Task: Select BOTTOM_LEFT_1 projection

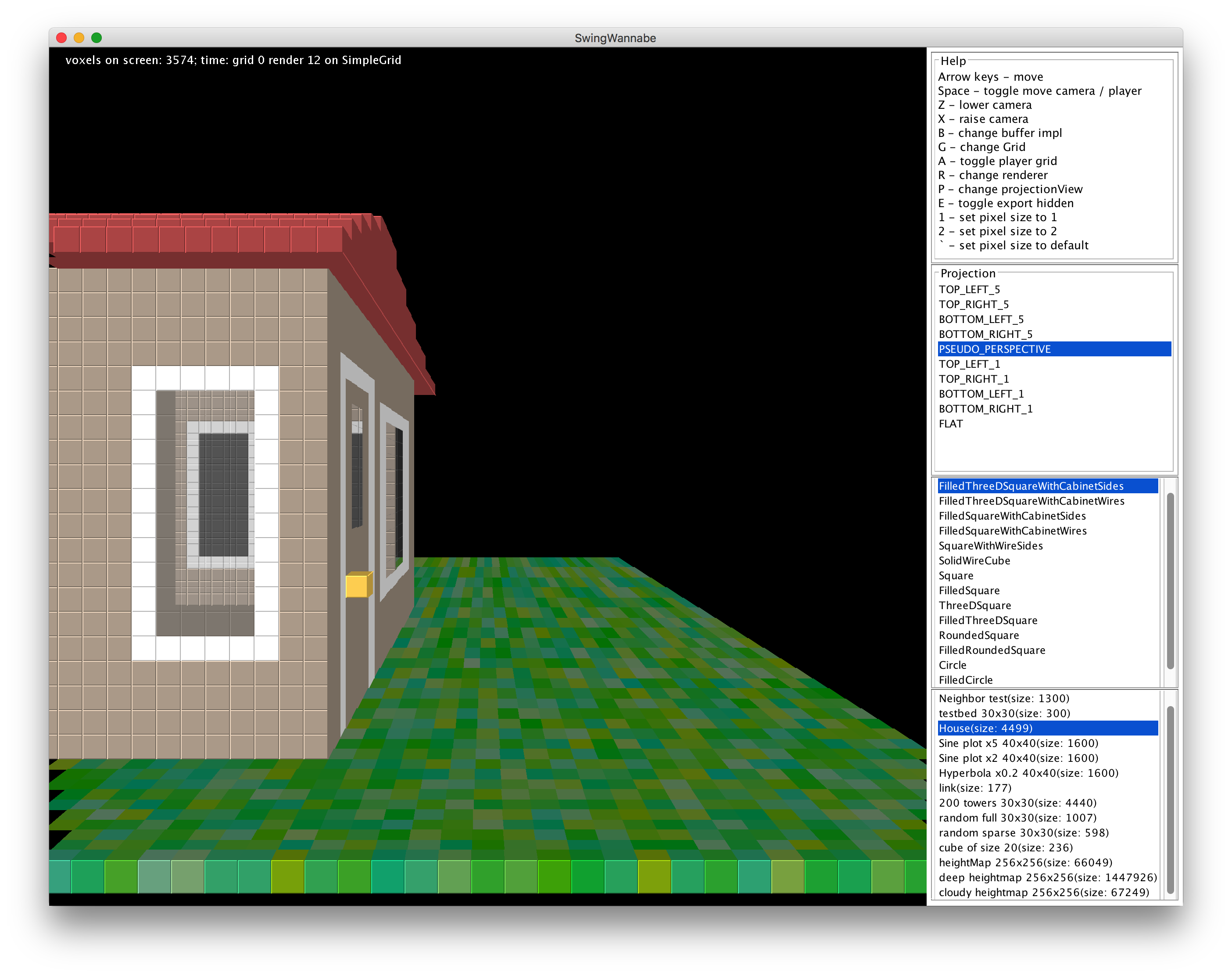Action: point(1054,393)
